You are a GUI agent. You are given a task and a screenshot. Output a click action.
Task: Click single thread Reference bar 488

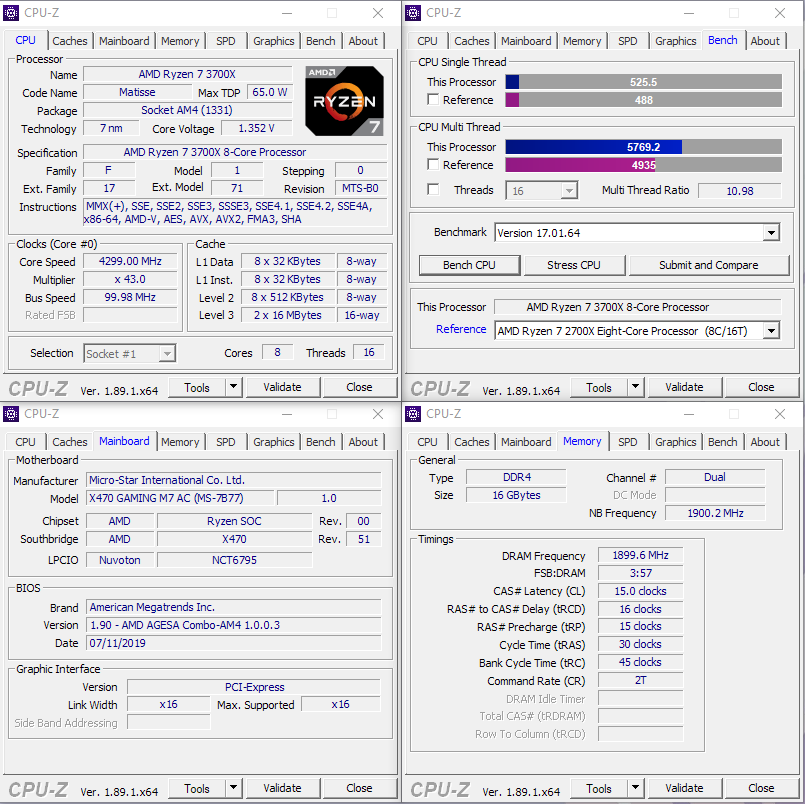tap(644, 100)
